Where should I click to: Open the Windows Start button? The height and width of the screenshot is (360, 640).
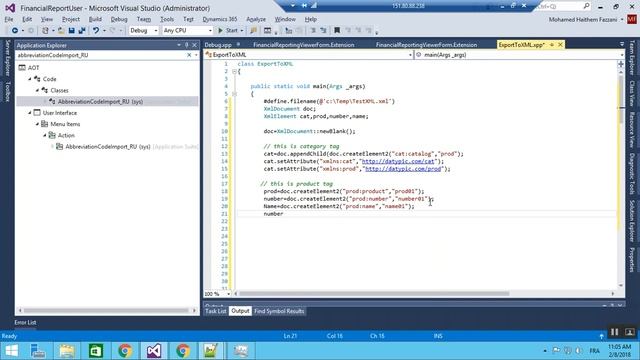pyautogui.click(x=11, y=351)
